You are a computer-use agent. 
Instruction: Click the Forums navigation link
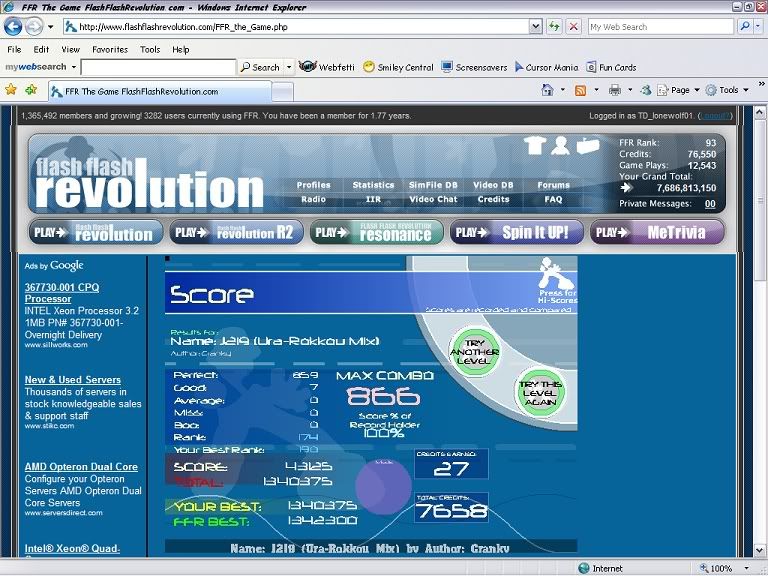coord(553,185)
